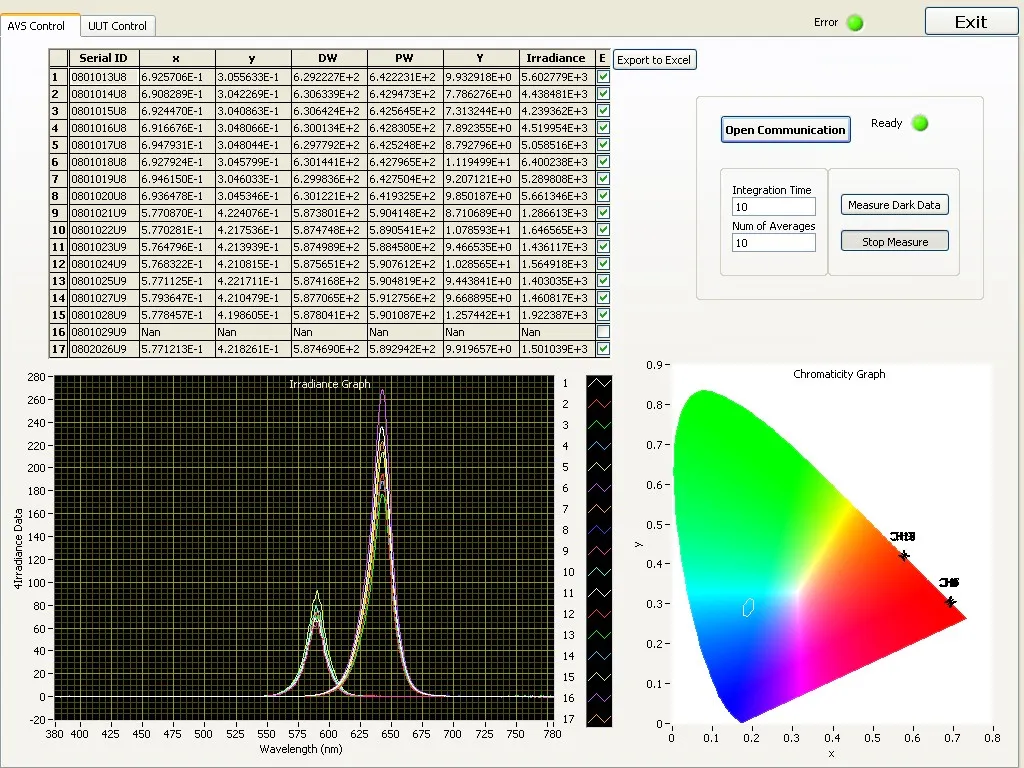Click the Stop Measure button
Screen dimensions: 1024x768
[x=894, y=242]
